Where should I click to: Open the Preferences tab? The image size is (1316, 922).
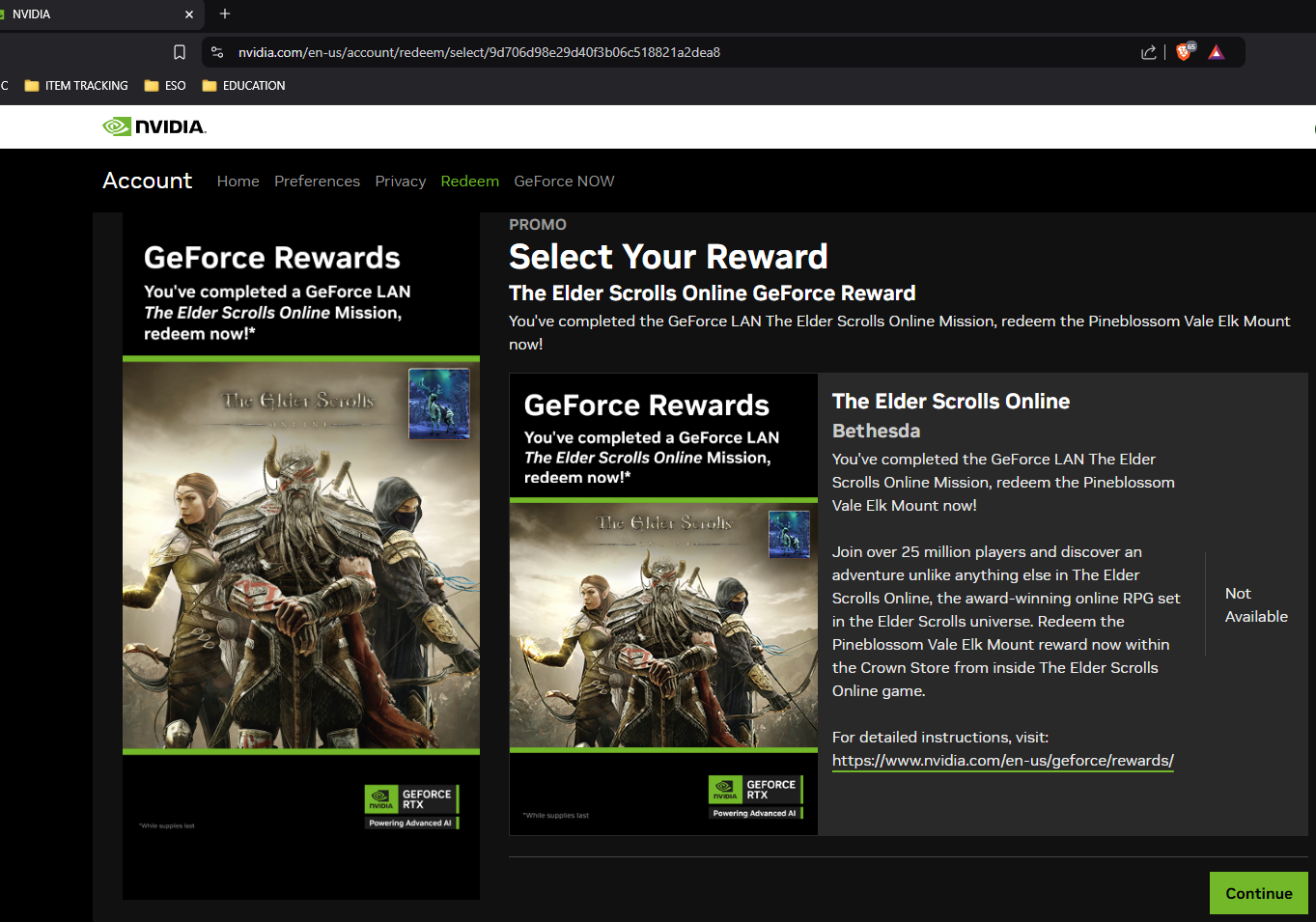pyautogui.click(x=317, y=181)
